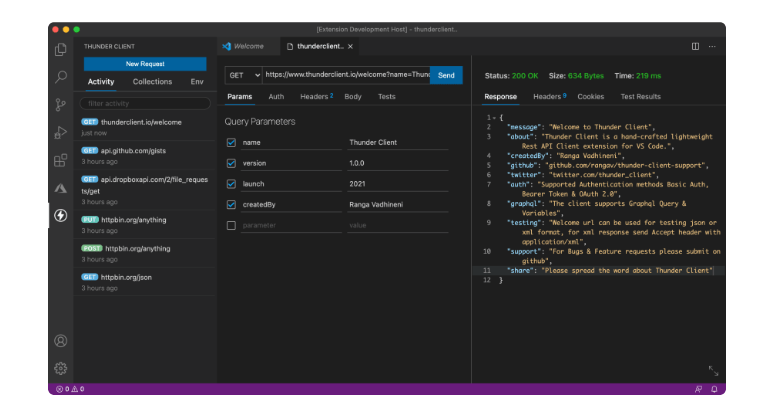The height and width of the screenshot is (417, 768).
Task: Open api.github.com/gists activity entry
Action: coord(145,156)
